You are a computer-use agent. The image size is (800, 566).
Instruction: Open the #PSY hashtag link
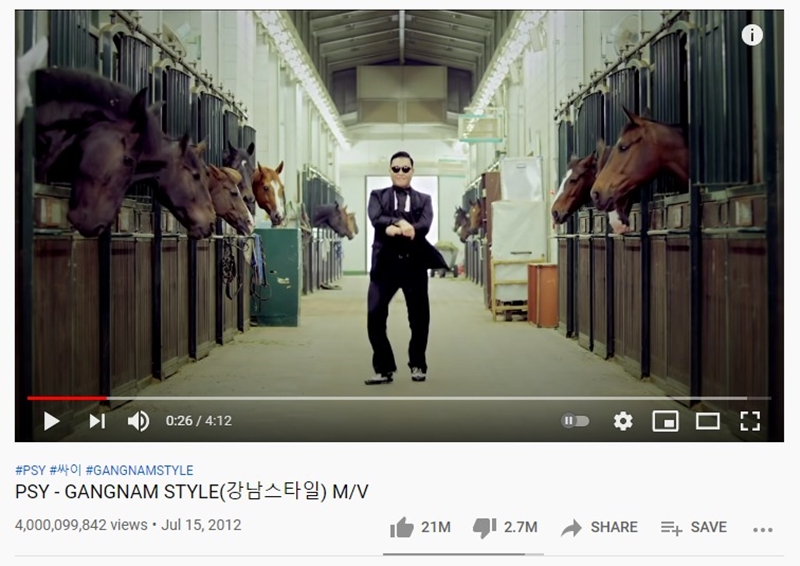click(31, 470)
